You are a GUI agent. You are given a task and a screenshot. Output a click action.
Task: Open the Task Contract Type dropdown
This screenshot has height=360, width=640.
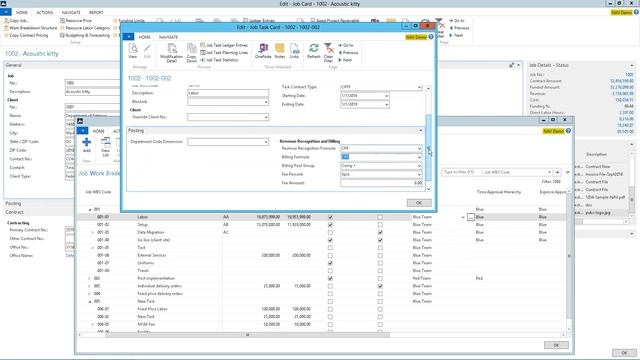point(419,87)
